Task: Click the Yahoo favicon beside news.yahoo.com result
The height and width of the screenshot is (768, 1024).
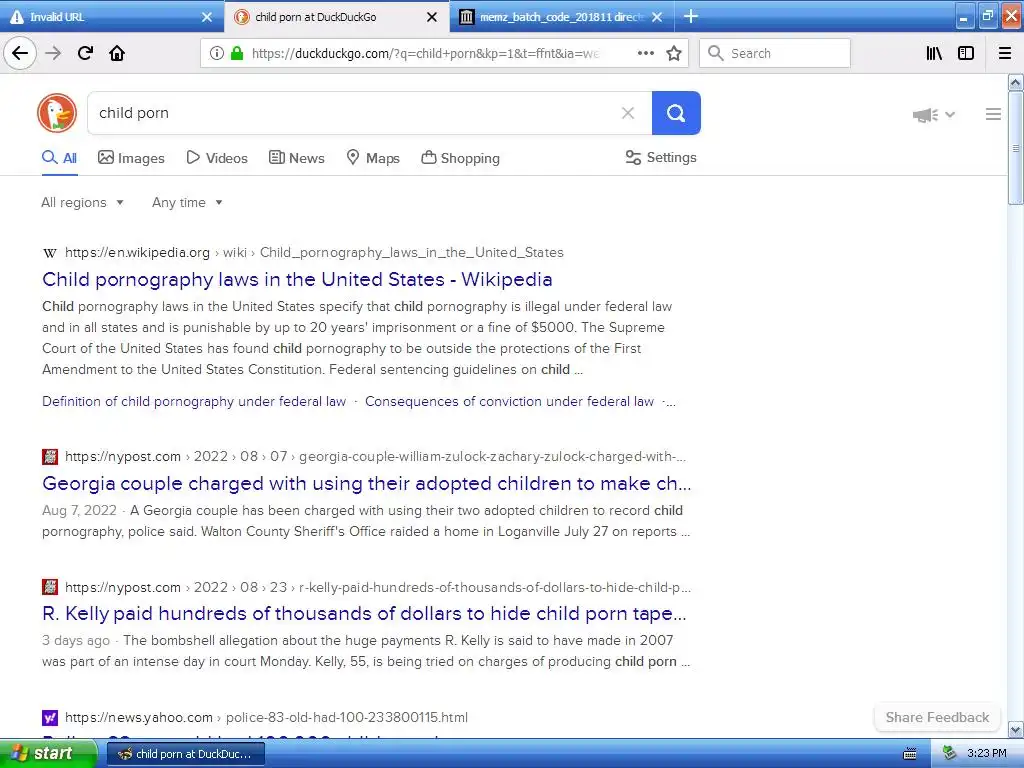Action: tap(50, 718)
